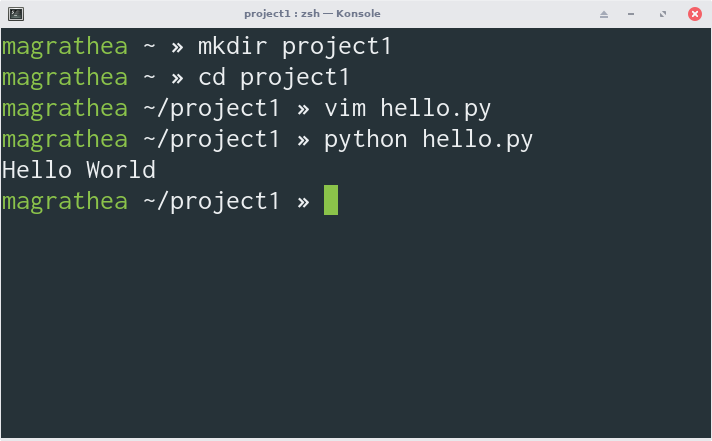The height and width of the screenshot is (441, 712).
Task: Click the '»' symbol before the cursor
Action: (x=303, y=202)
